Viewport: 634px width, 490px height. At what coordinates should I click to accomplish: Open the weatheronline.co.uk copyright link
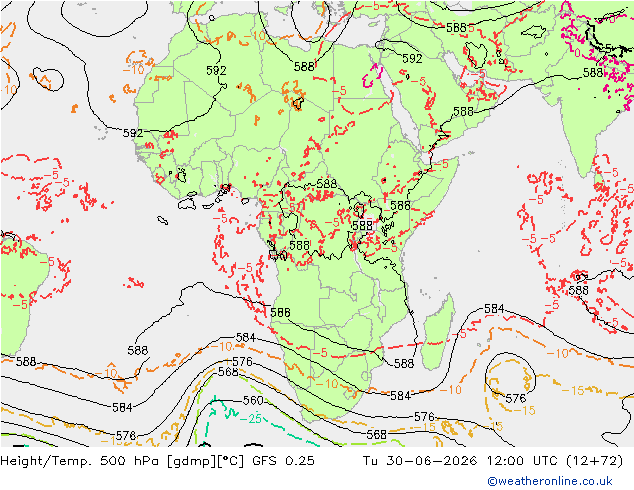[x=550, y=481]
